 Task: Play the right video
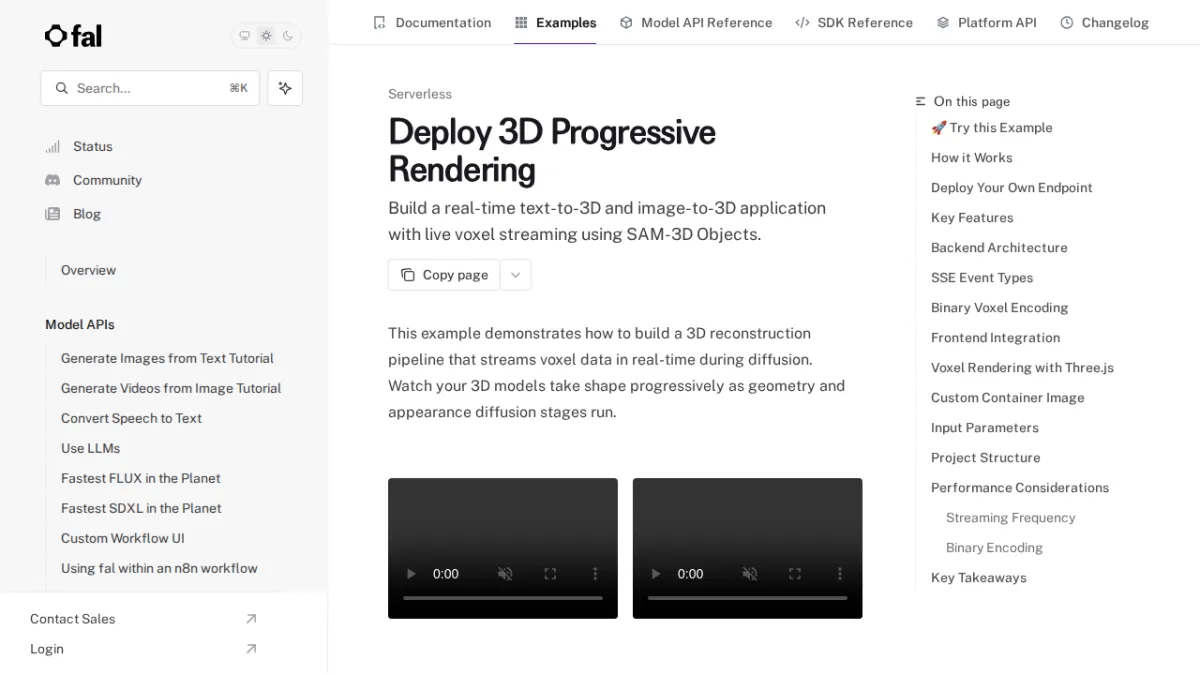click(x=656, y=574)
